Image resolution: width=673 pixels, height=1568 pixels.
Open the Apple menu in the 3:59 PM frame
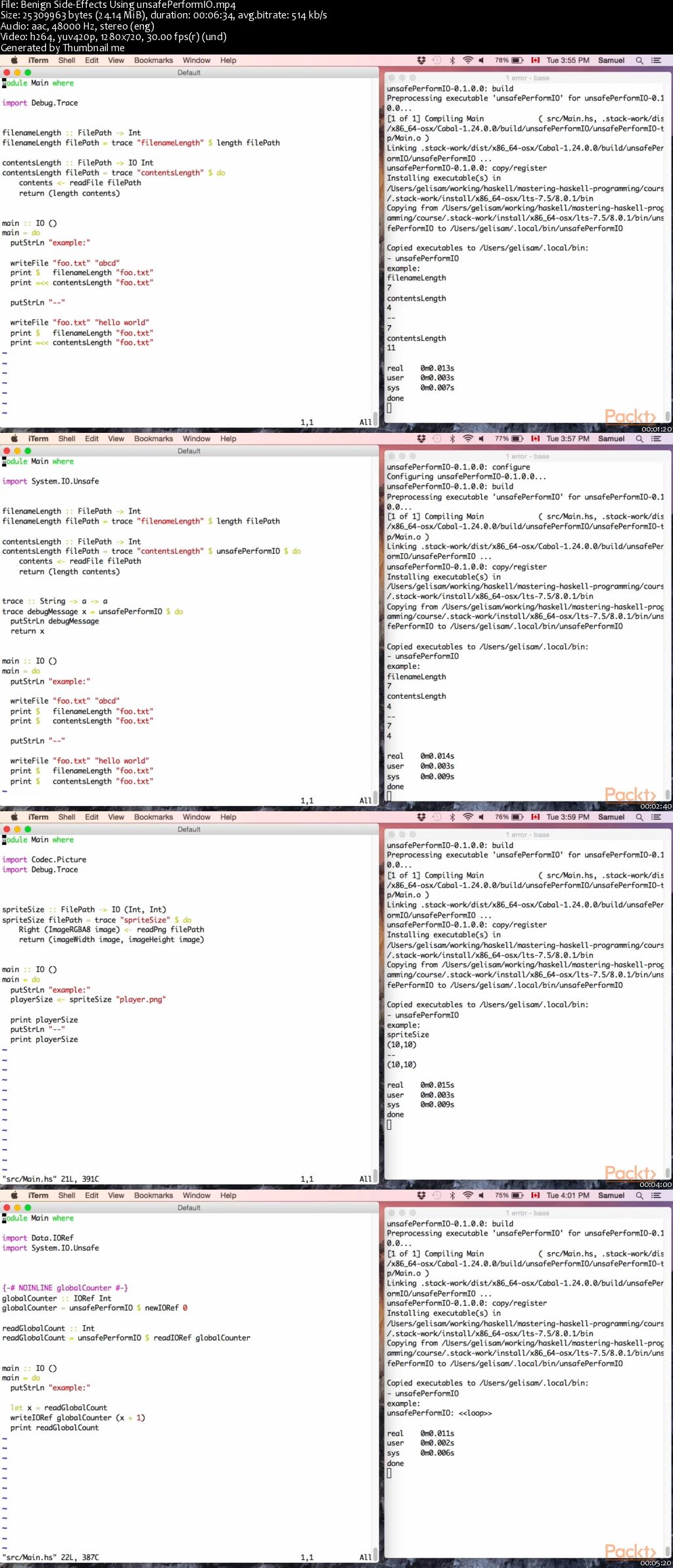pyautogui.click(x=14, y=817)
